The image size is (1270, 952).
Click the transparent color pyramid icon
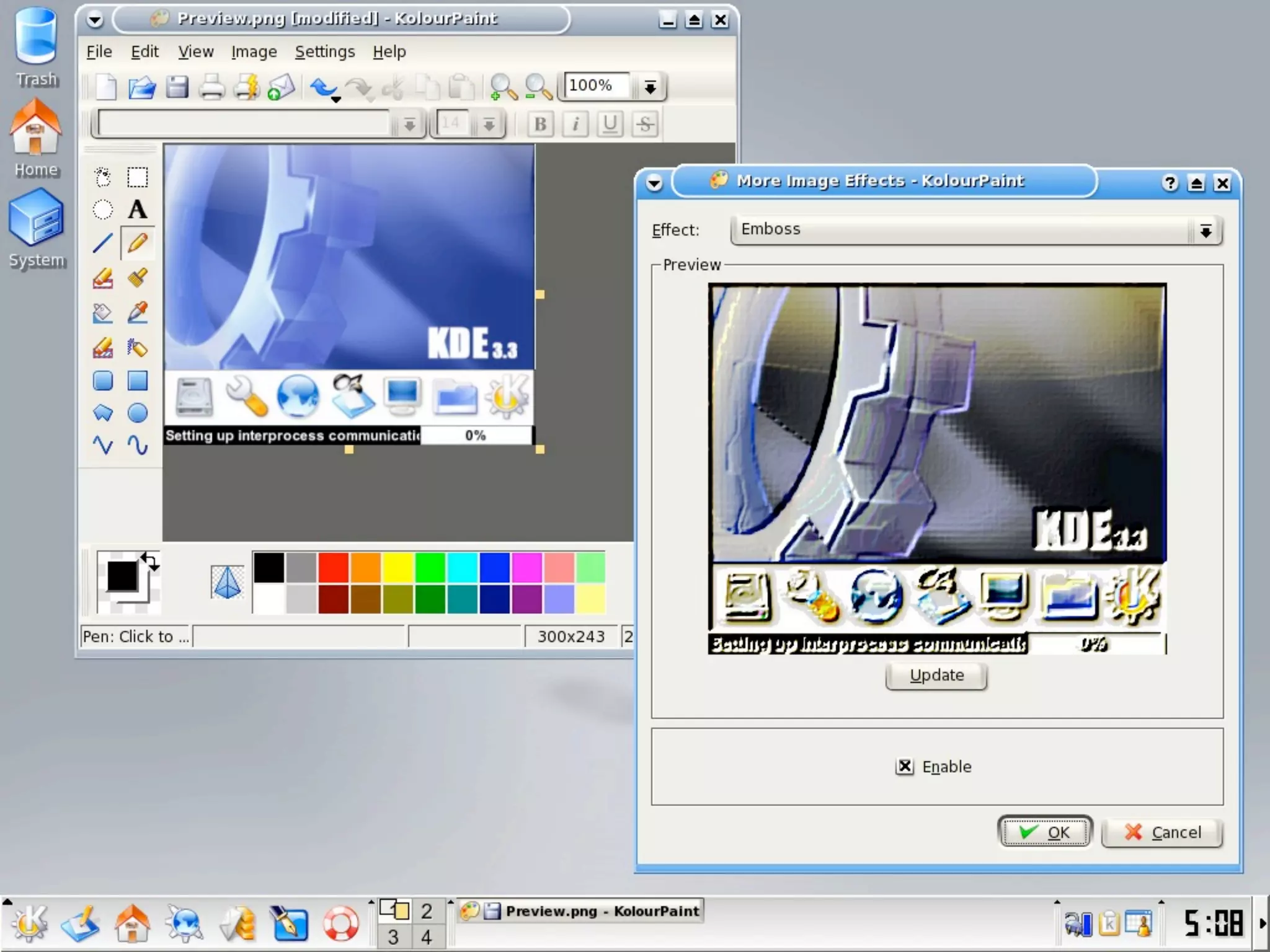pyautogui.click(x=227, y=583)
